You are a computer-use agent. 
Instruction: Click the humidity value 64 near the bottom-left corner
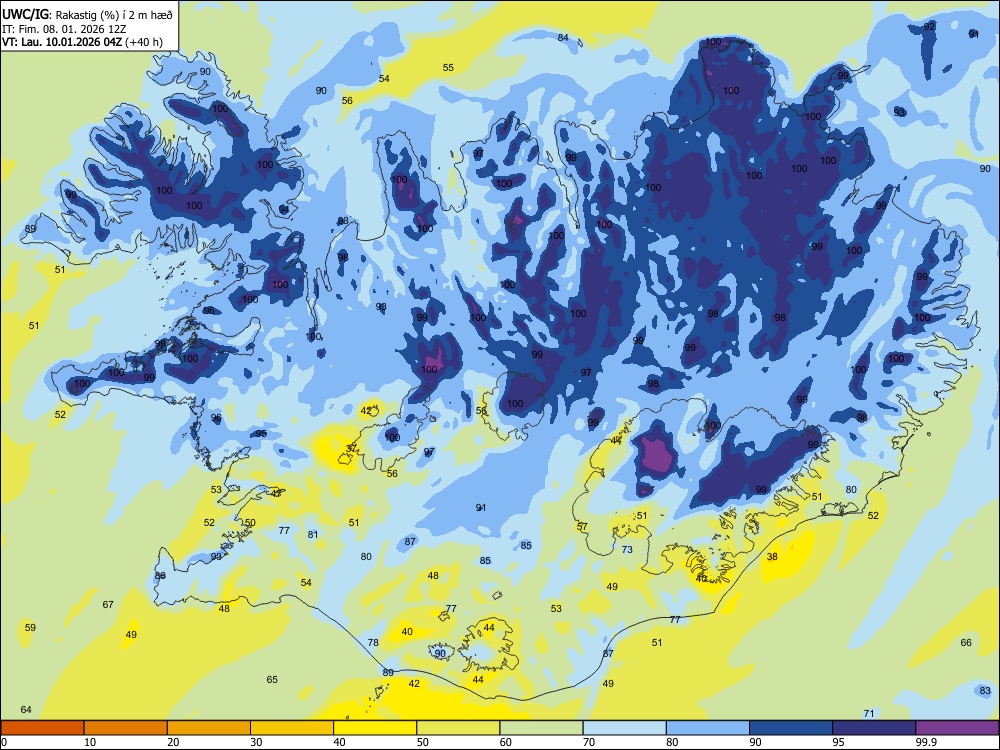[x=26, y=710]
